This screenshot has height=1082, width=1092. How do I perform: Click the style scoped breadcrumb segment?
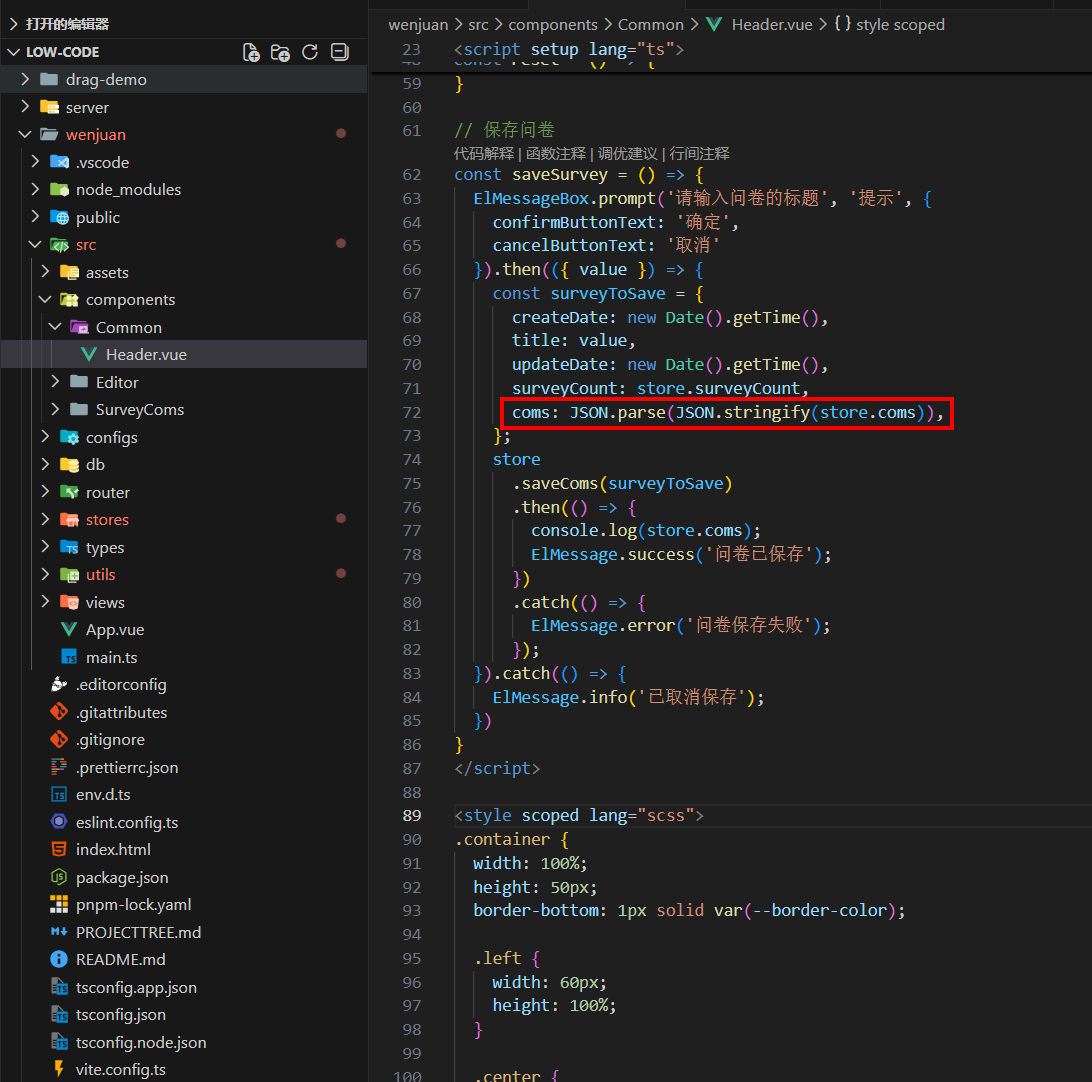point(900,24)
